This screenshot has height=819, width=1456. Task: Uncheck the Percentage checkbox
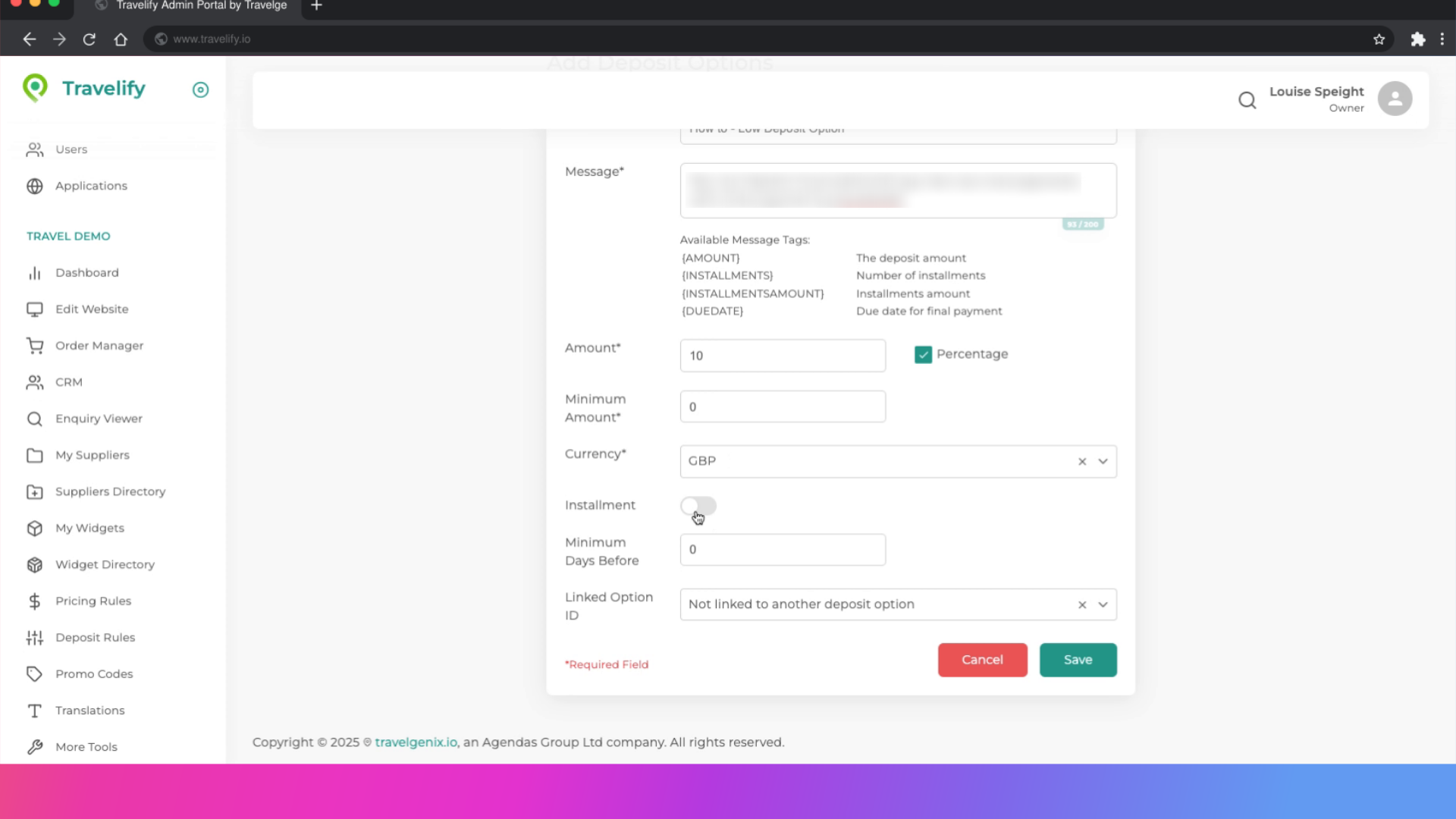[x=923, y=355]
